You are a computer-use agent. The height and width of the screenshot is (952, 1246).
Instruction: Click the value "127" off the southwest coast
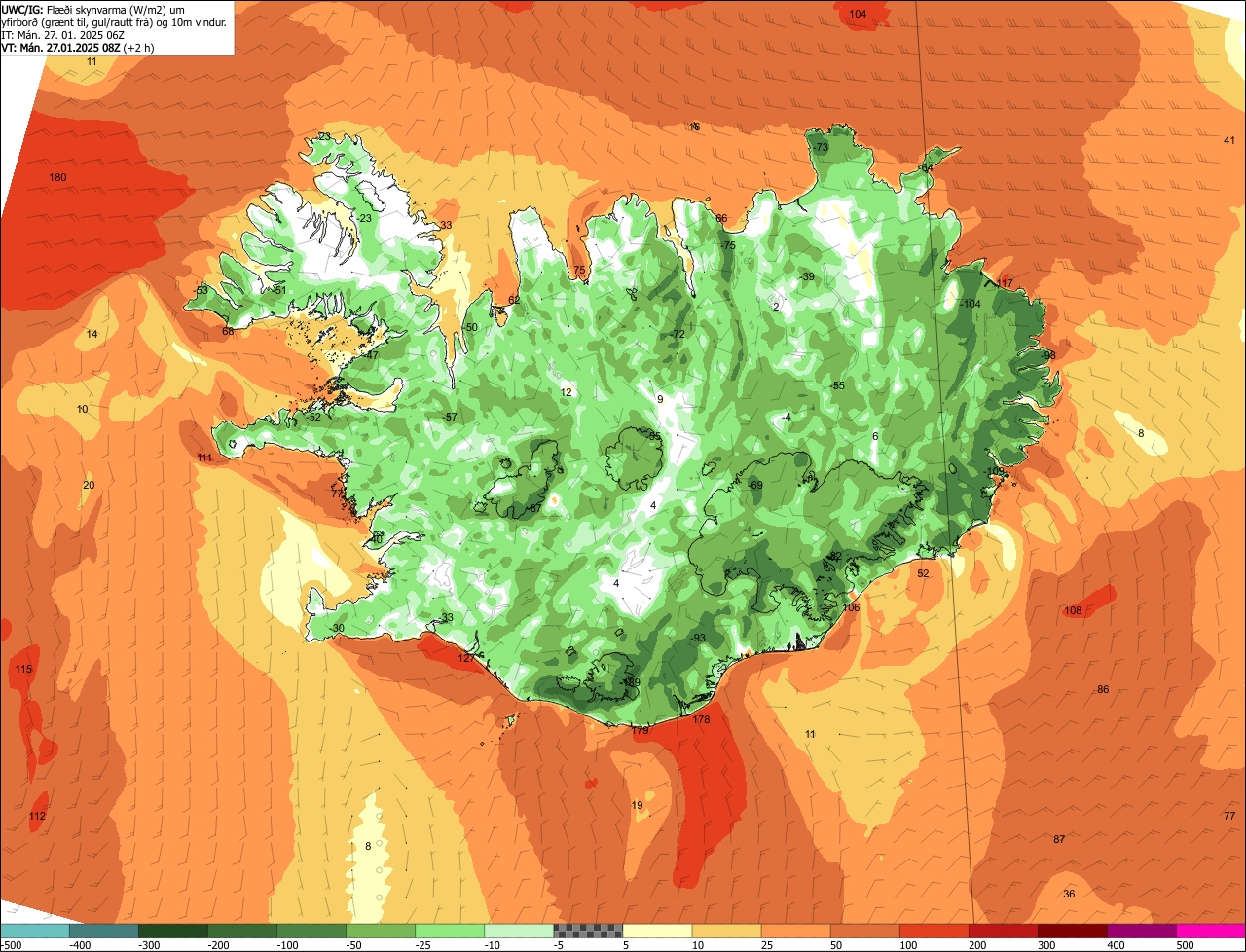click(x=466, y=658)
